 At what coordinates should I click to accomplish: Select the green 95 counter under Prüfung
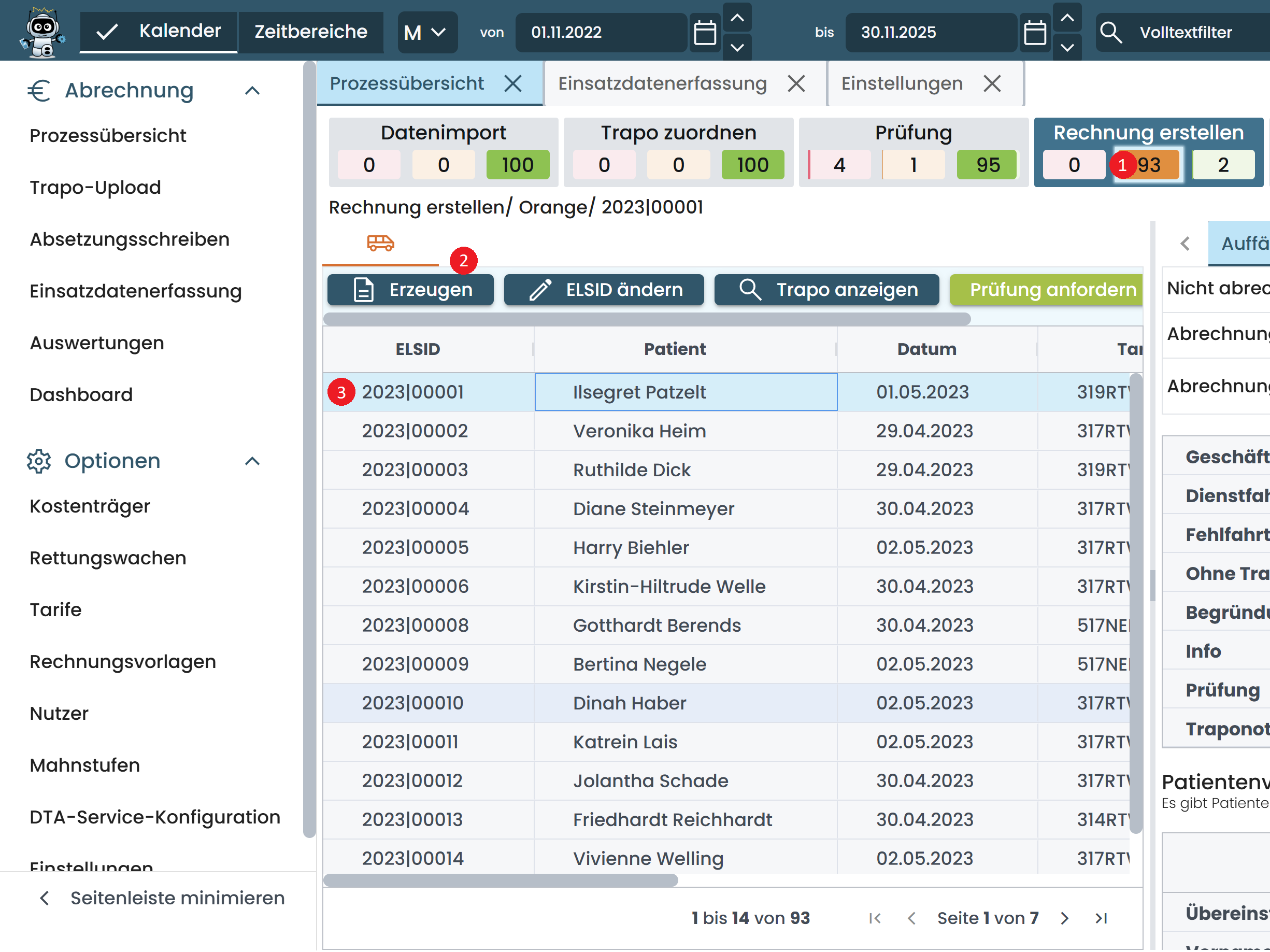[987, 165]
